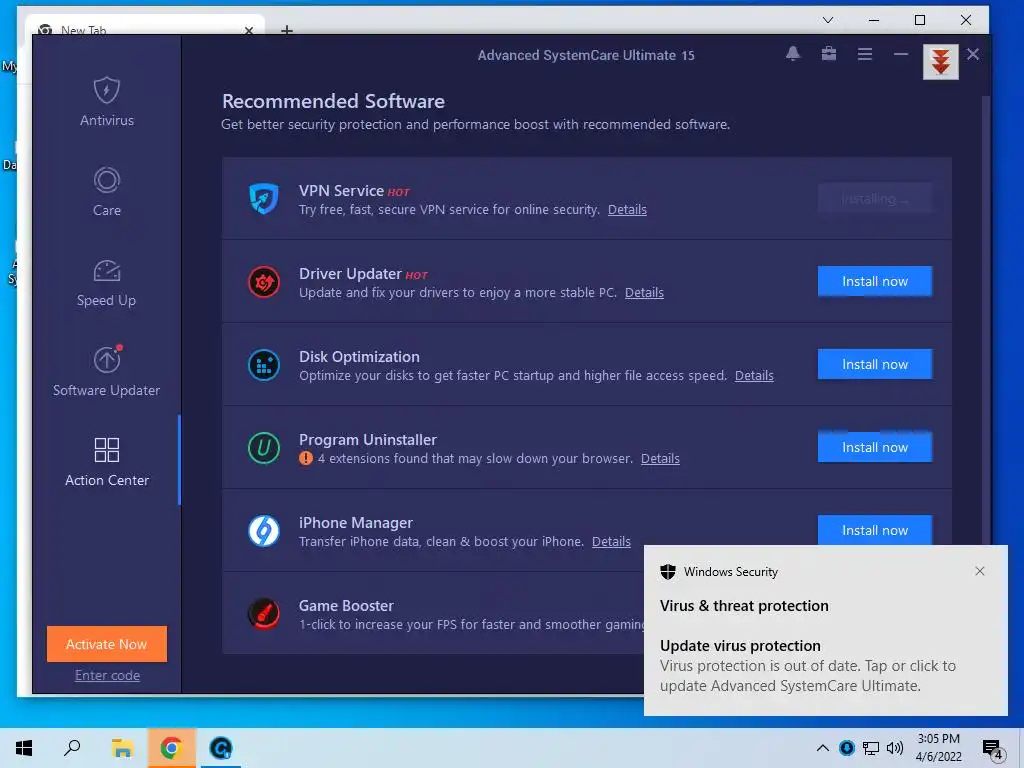Click the red download arrows icon

[x=940, y=62]
